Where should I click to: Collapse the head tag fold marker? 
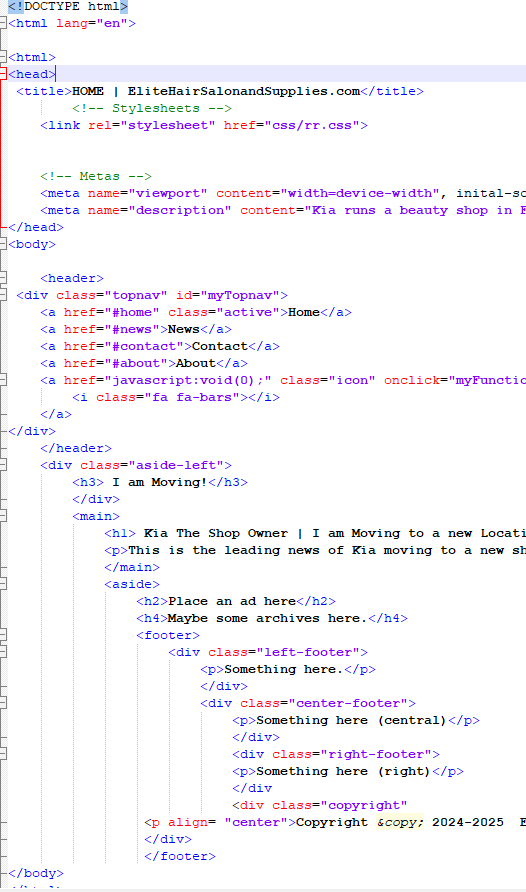tap(3, 74)
